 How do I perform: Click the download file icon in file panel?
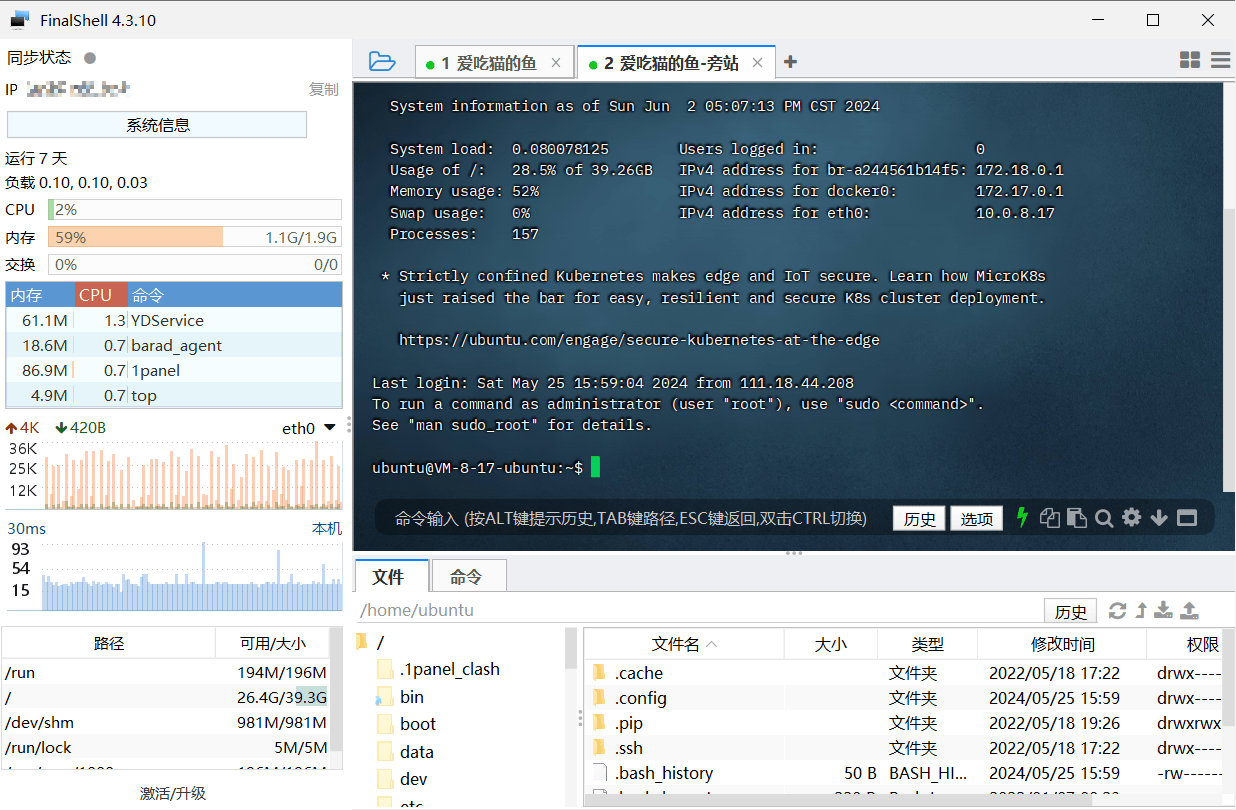[1163, 610]
